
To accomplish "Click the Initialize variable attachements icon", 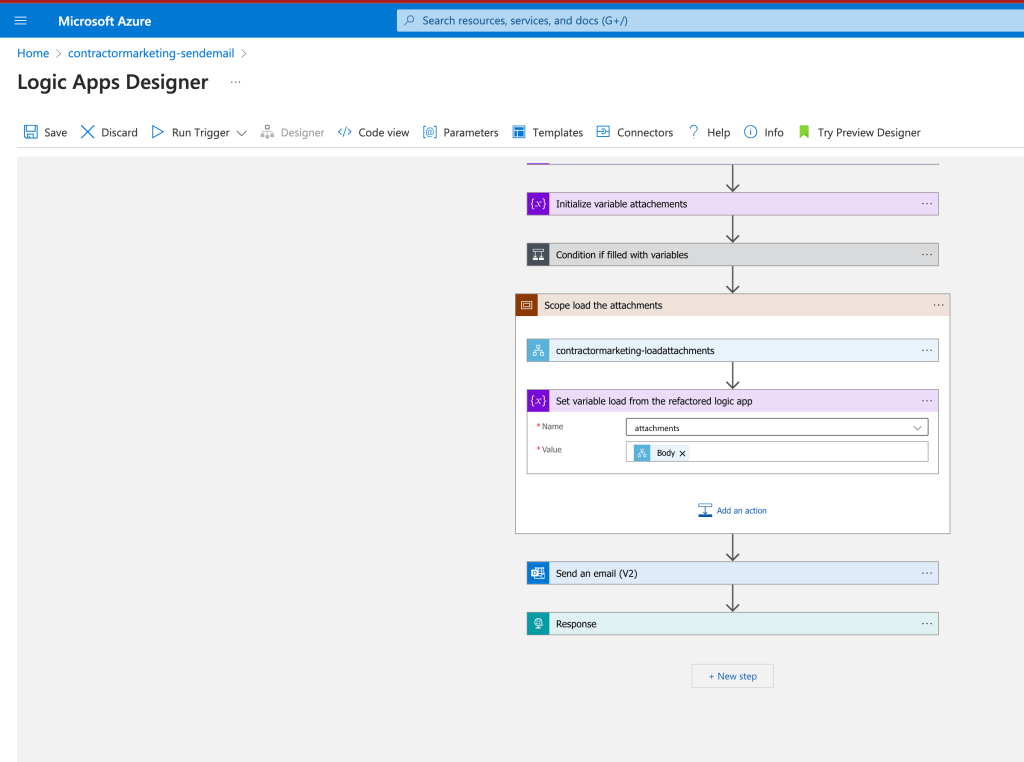I will pyautogui.click(x=538, y=204).
